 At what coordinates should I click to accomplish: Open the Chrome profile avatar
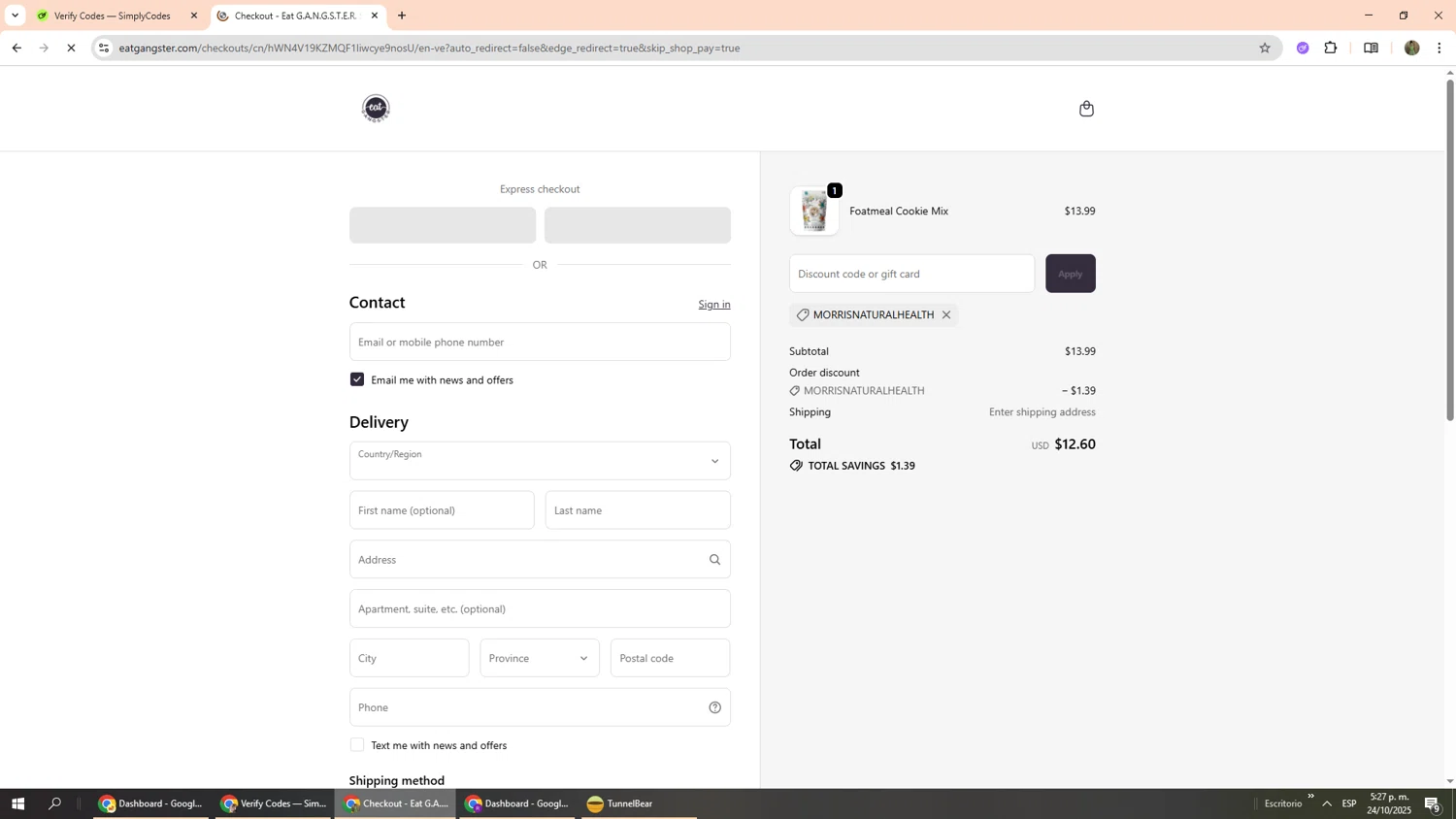(x=1411, y=48)
